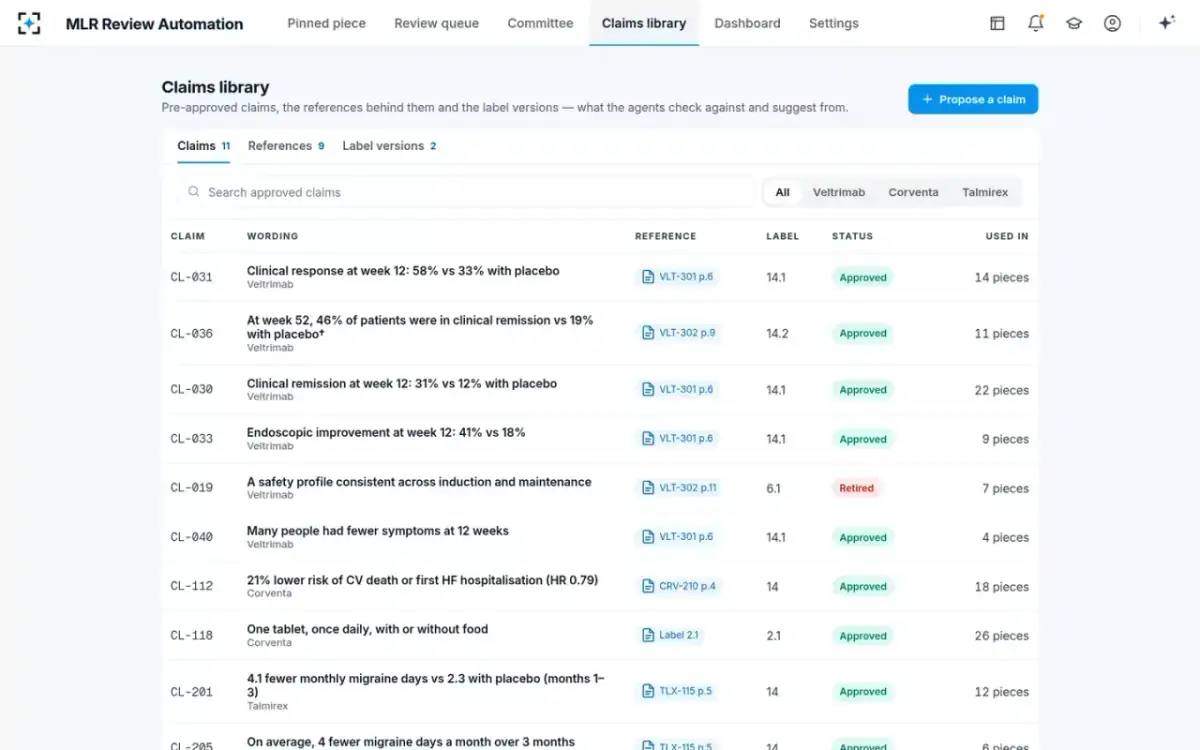Click document icon in CL-033 reference
Image resolution: width=1200 pixels, height=750 pixels.
click(648, 439)
